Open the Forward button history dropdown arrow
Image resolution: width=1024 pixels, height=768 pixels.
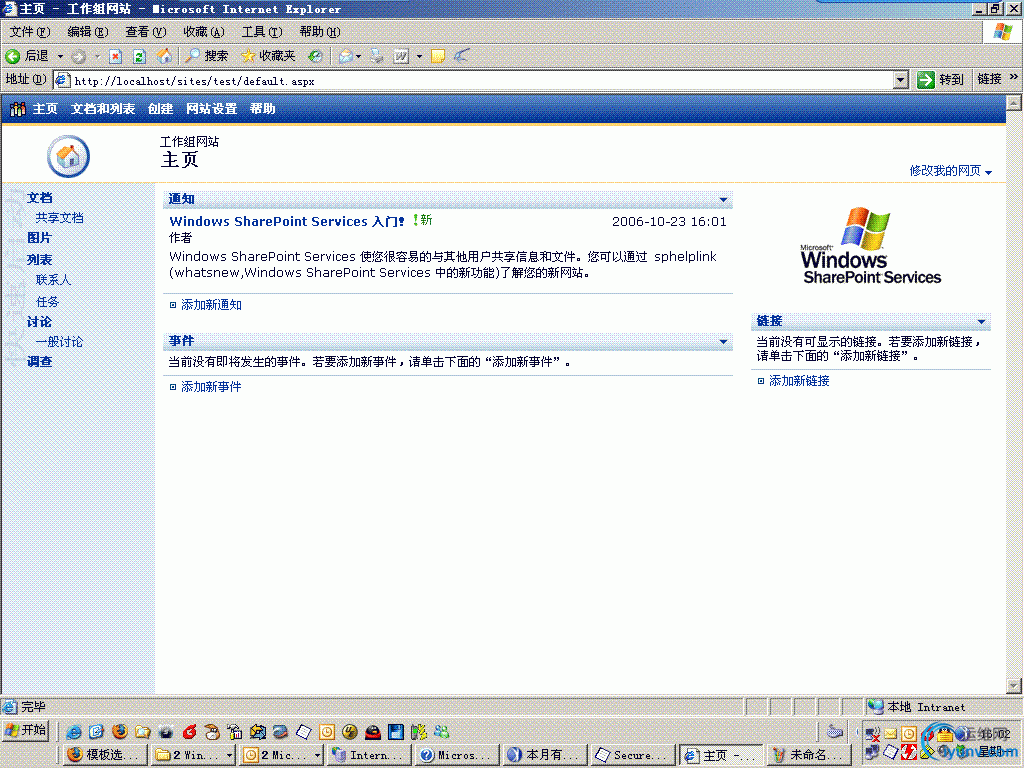coord(97,57)
